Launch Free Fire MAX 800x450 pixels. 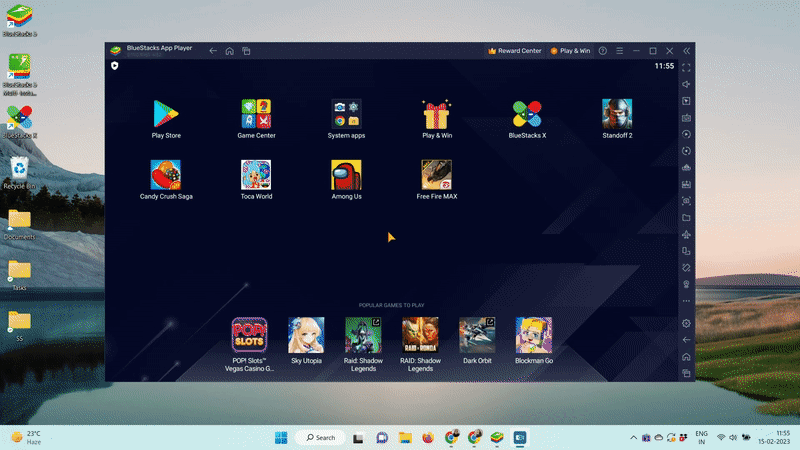click(x=436, y=175)
